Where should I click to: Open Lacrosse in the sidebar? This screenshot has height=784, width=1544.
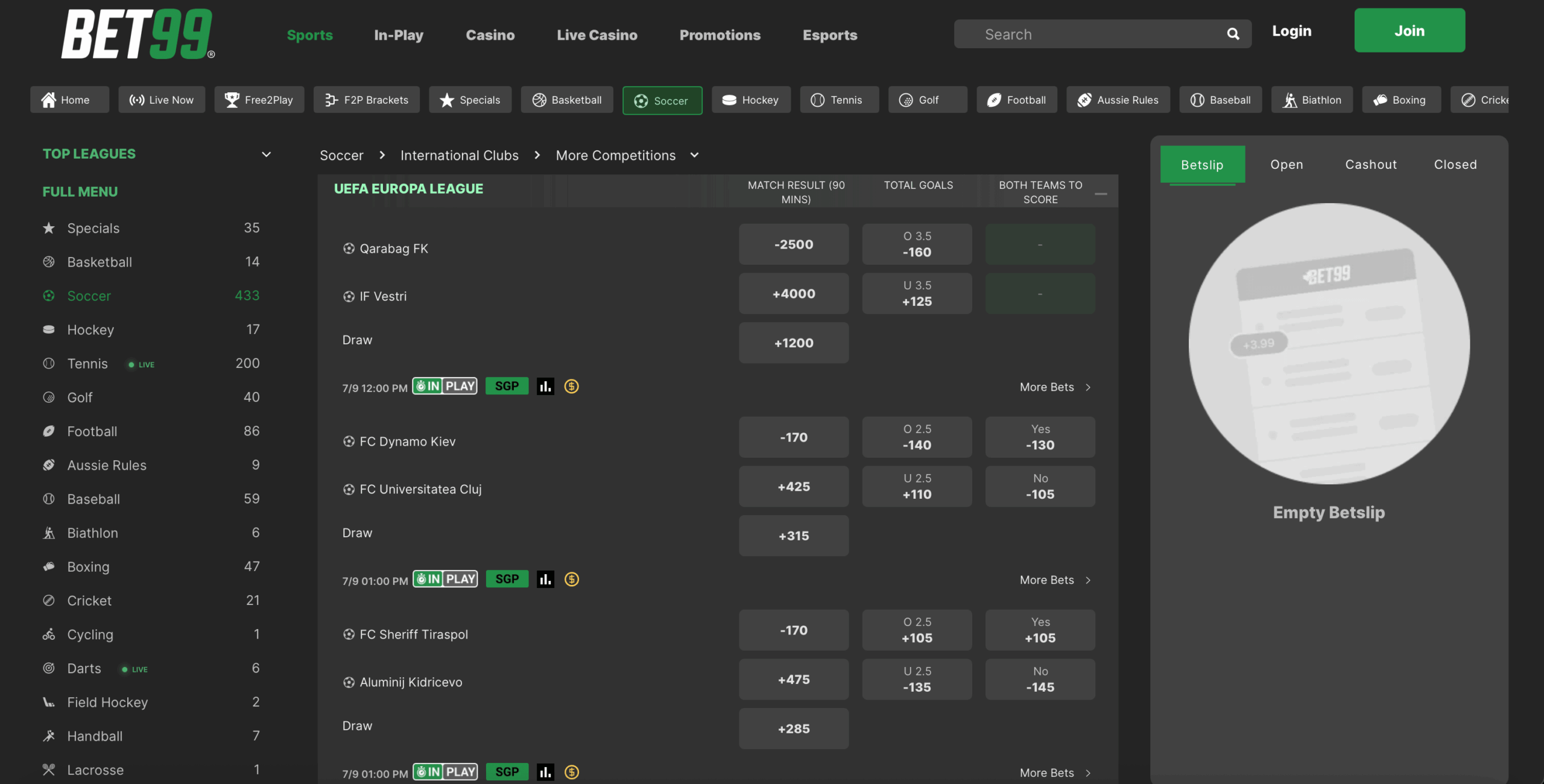click(151, 770)
